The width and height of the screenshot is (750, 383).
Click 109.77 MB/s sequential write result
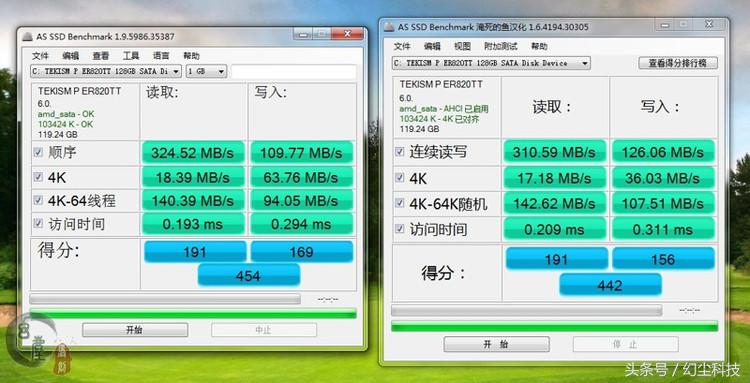pyautogui.click(x=301, y=153)
